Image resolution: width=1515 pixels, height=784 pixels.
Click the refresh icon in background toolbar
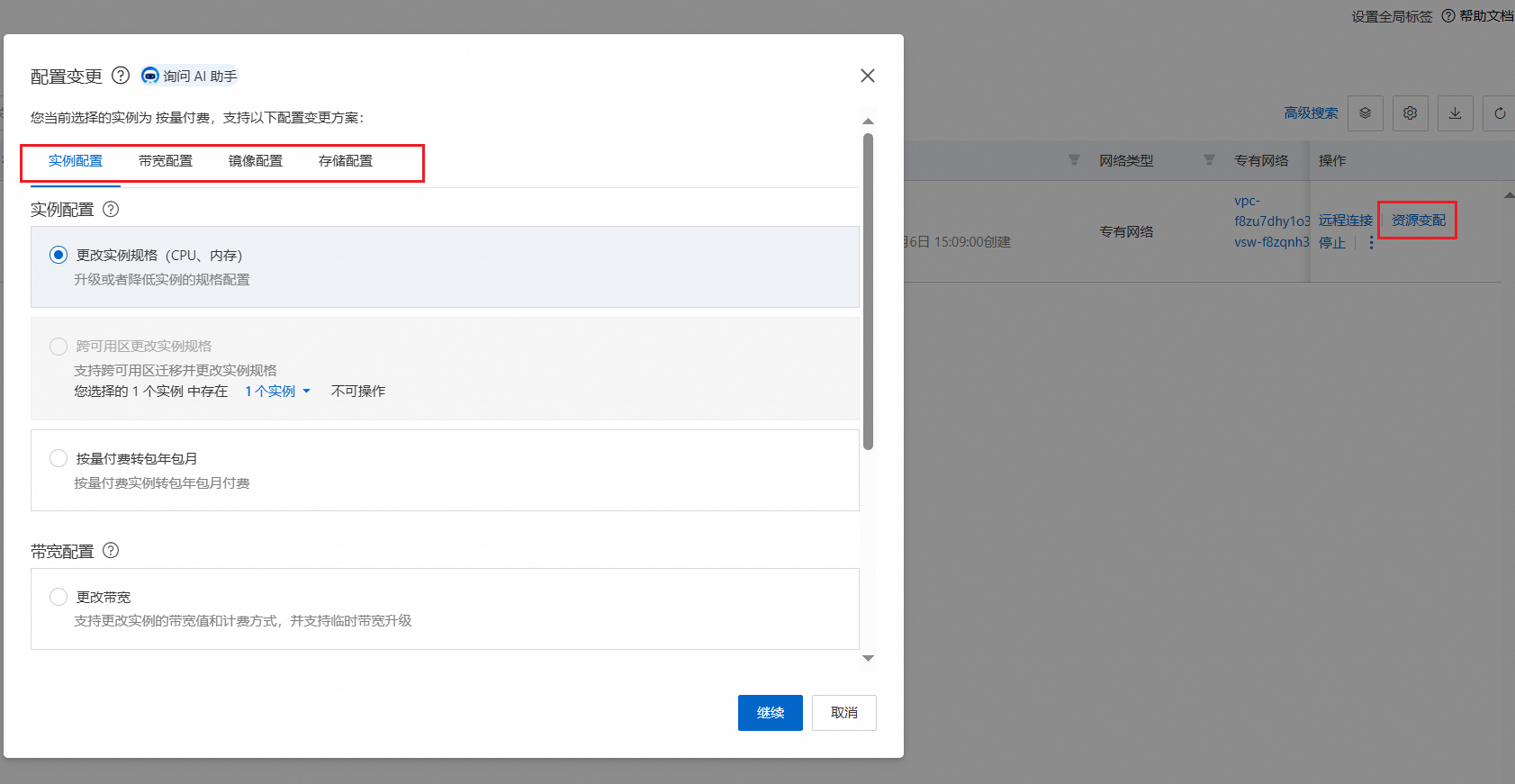(x=1500, y=113)
